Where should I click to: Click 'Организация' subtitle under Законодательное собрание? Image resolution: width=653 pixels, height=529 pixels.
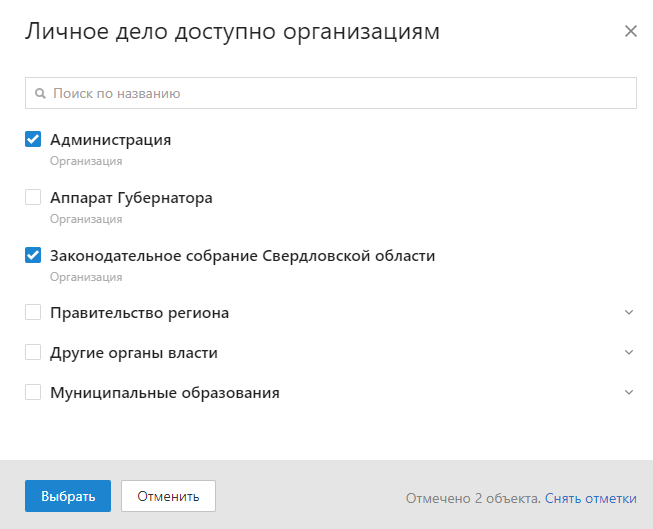point(86,277)
